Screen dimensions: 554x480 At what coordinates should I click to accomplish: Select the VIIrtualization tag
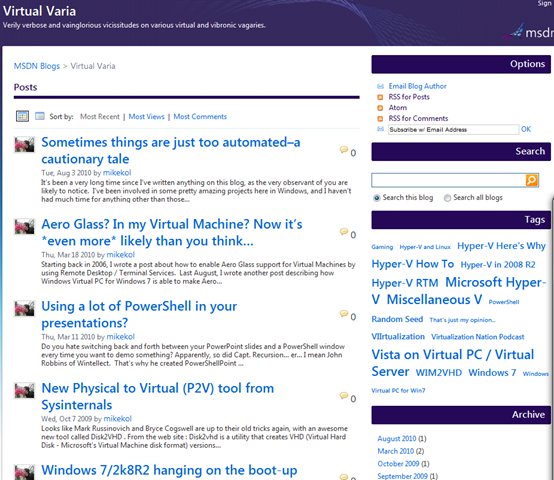398,337
